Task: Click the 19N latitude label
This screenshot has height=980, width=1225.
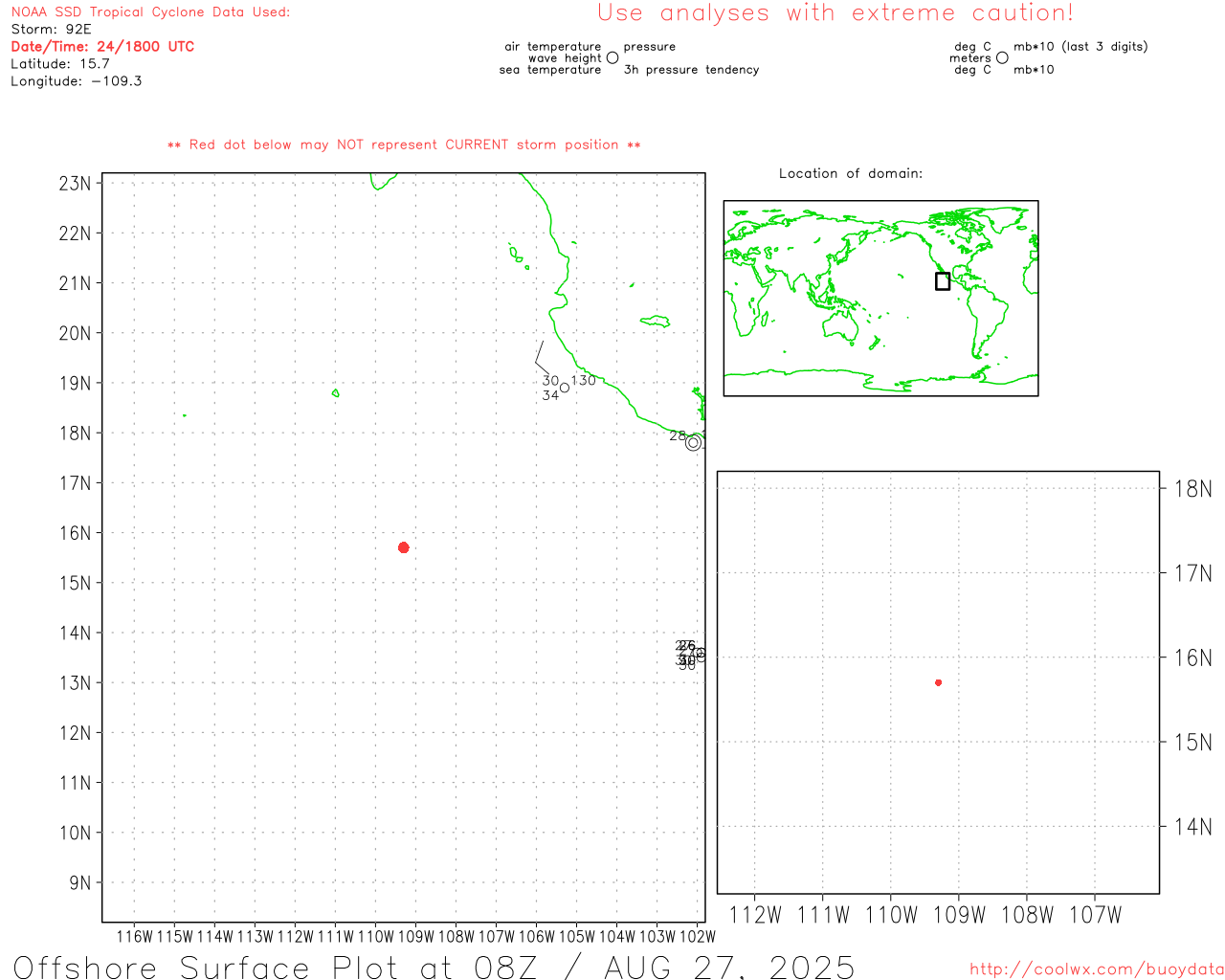Action: point(76,383)
